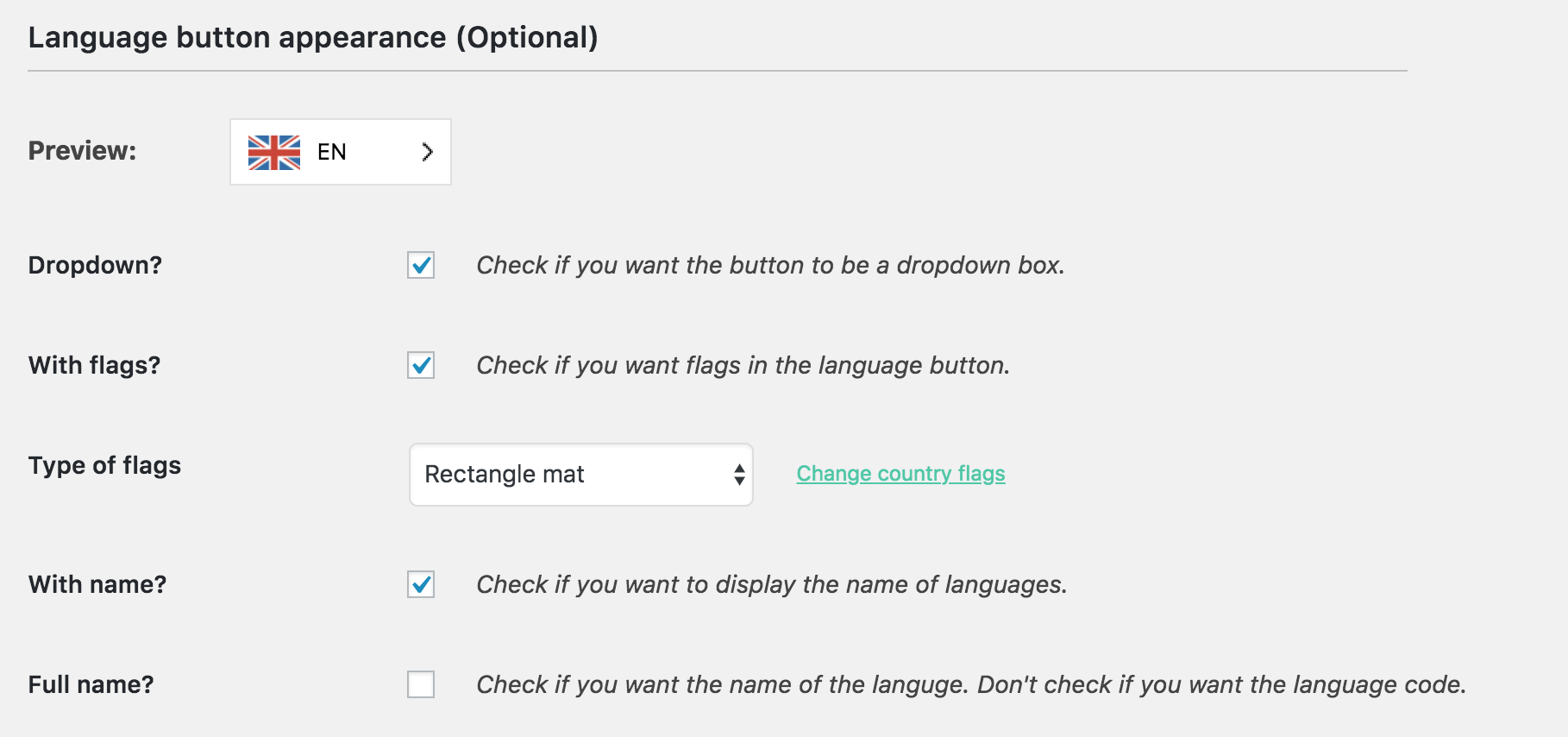
Task: Click the EN language code text
Action: 332,152
